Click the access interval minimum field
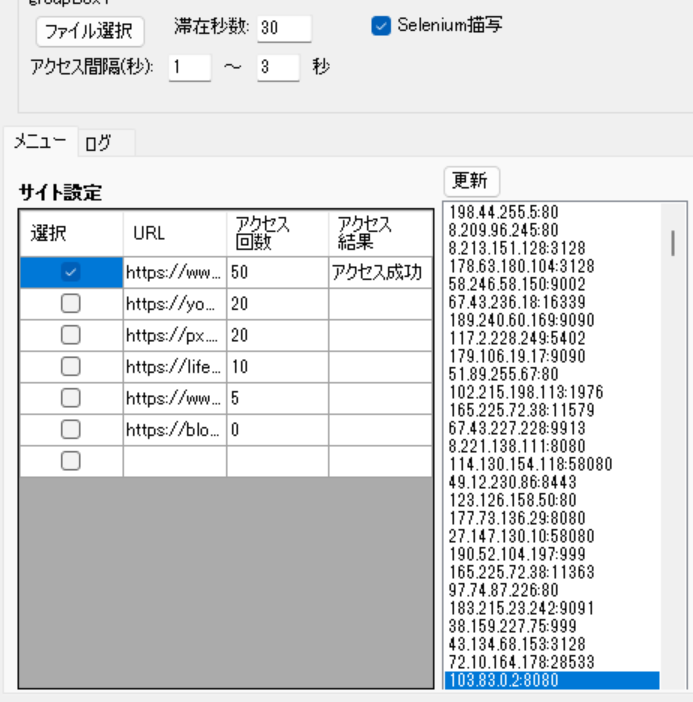The height and width of the screenshot is (702, 693). pos(190,68)
